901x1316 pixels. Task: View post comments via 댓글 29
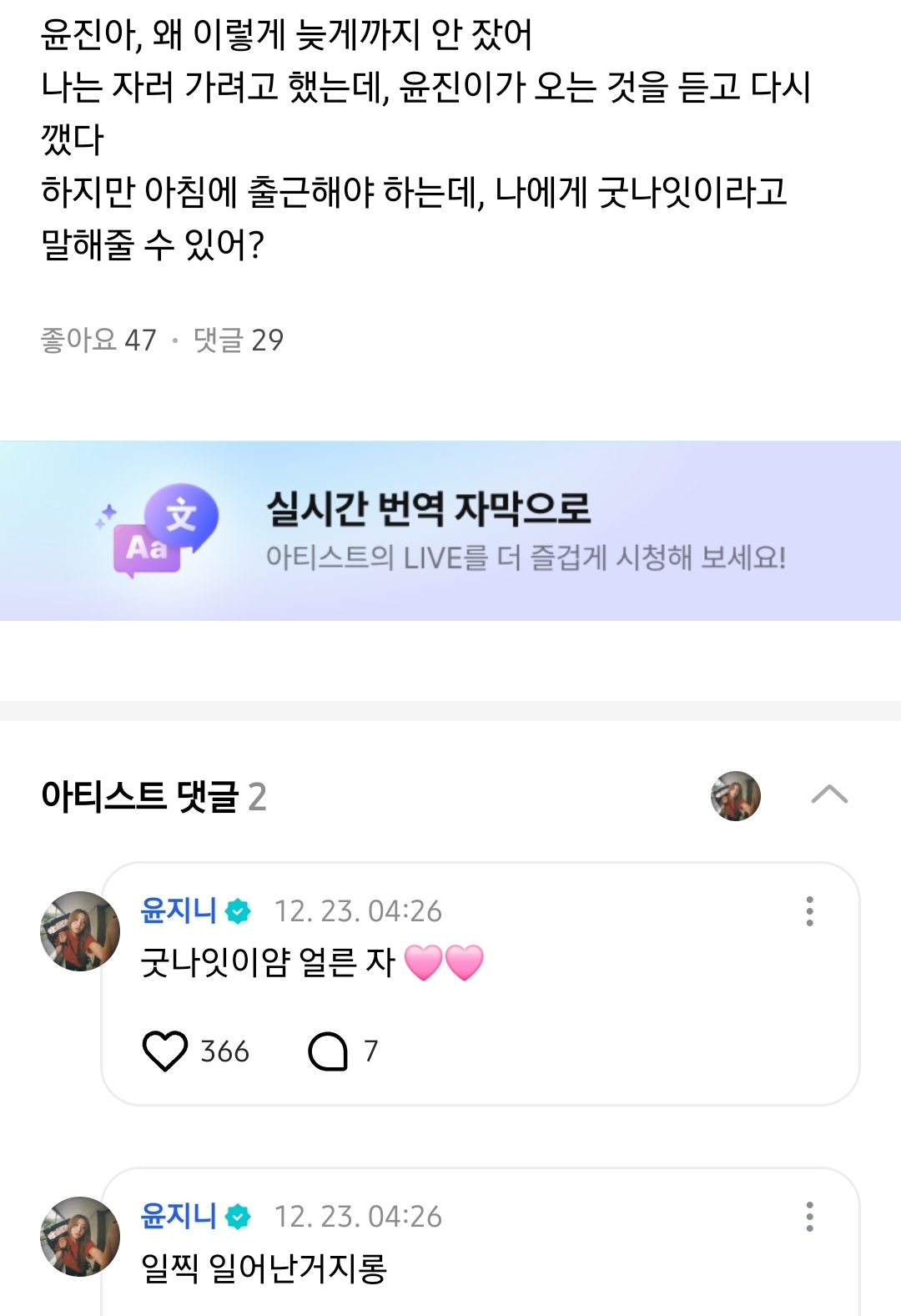[x=239, y=340]
